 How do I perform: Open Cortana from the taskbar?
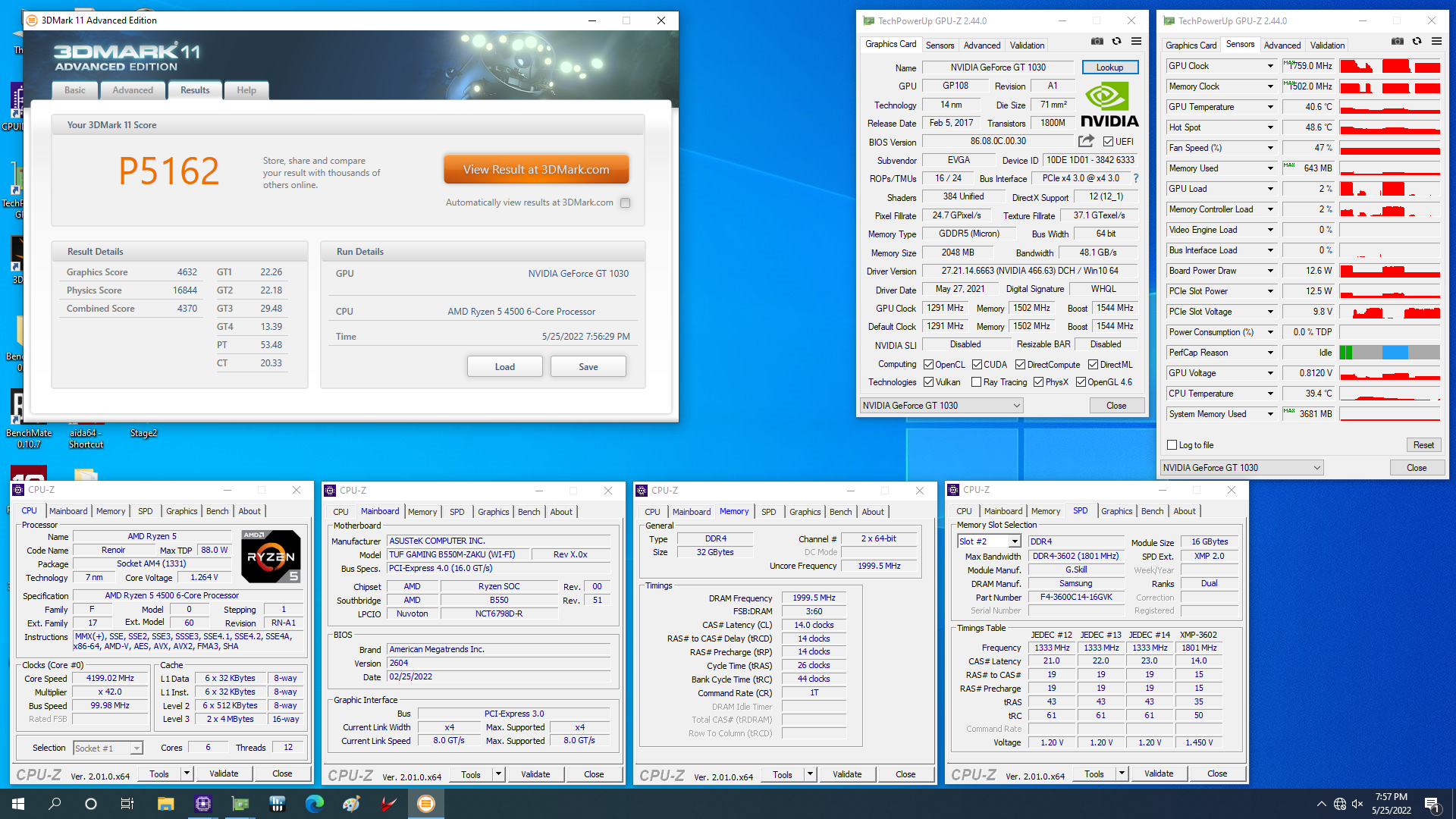pos(91,804)
